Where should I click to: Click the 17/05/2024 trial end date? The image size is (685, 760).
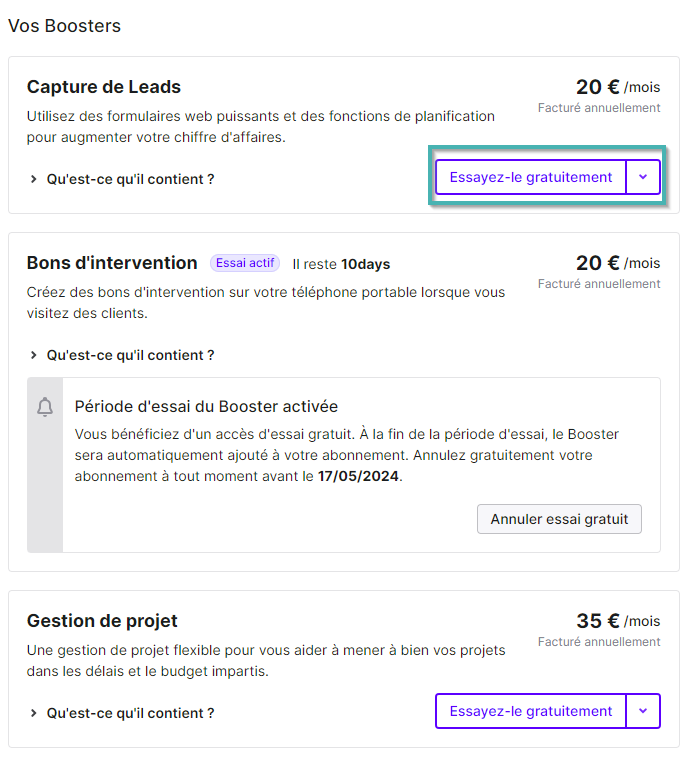coord(358,476)
